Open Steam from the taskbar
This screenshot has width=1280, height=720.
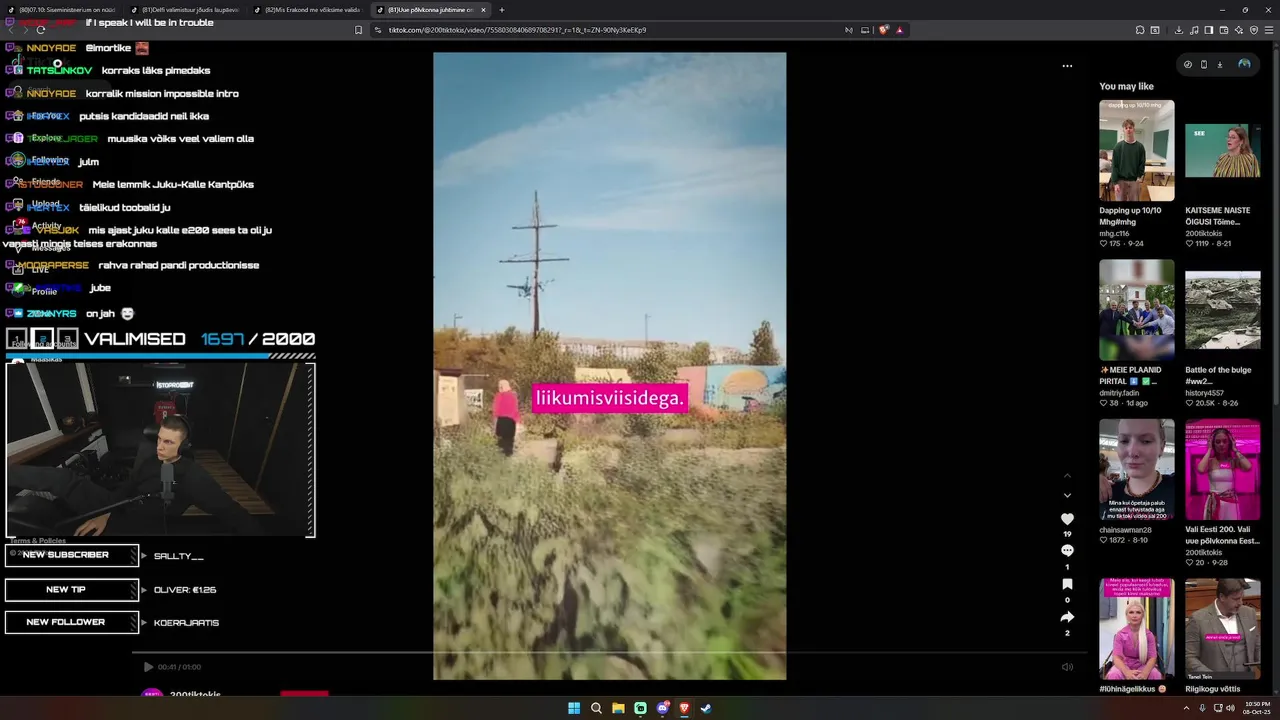point(706,708)
